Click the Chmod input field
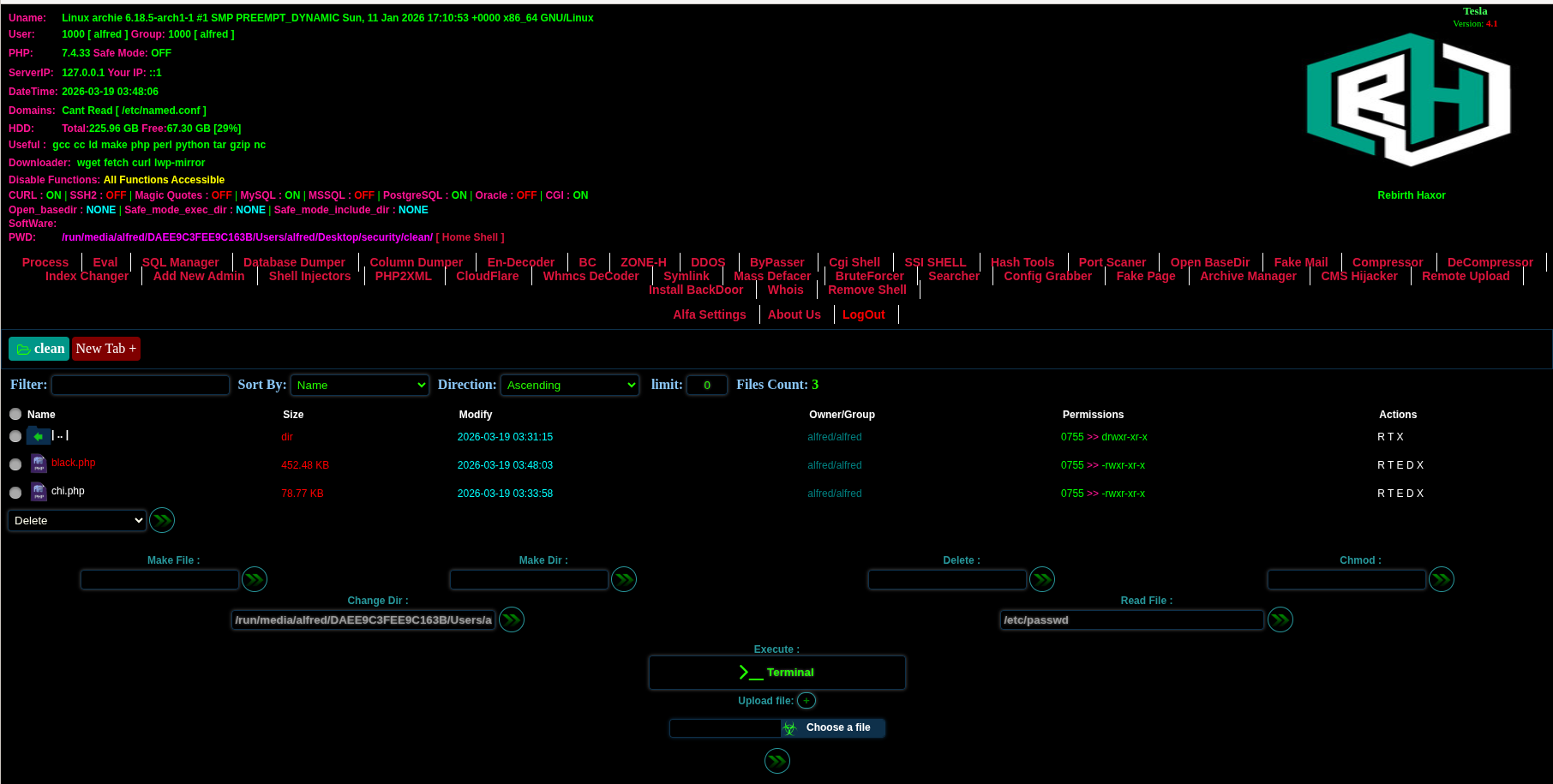The height and width of the screenshot is (784, 1553). pos(1347,580)
